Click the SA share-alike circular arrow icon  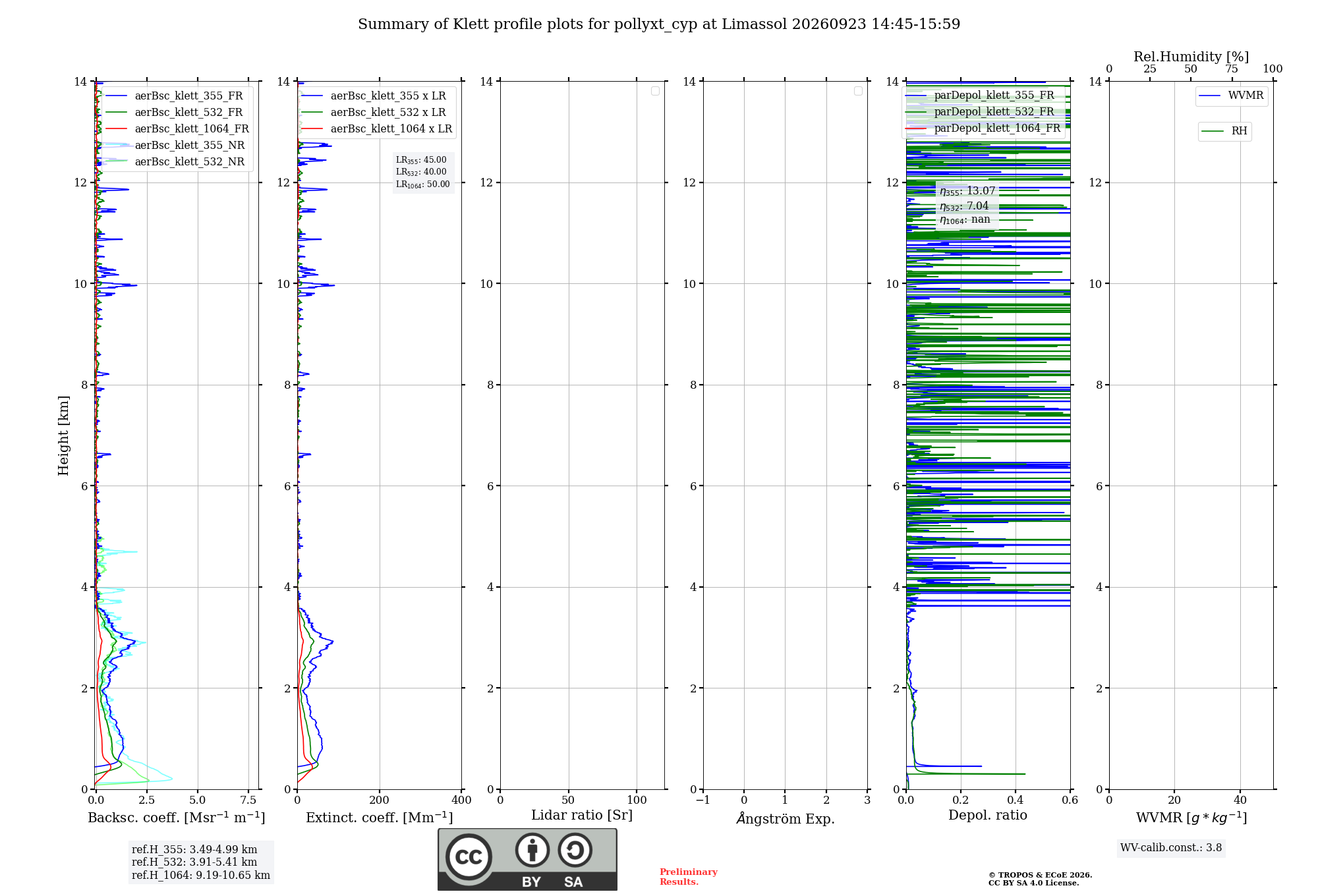575,850
